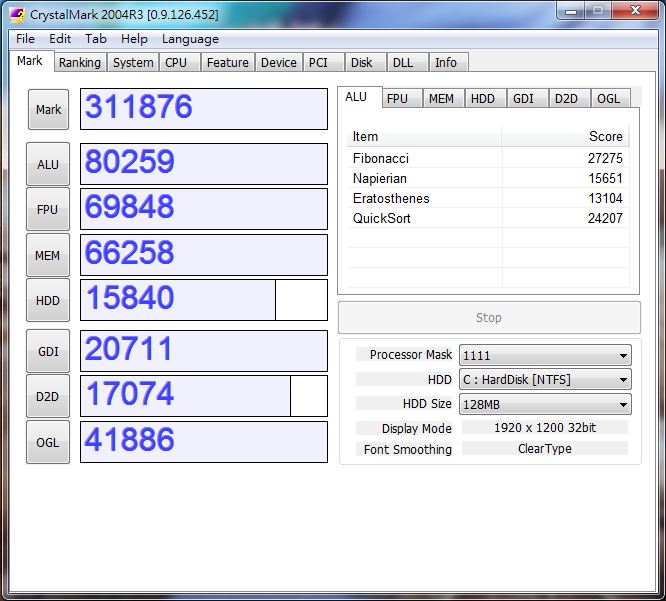This screenshot has height=601, width=666.
Task: Click the CrystalMark app icon in title bar
Action: [17, 15]
